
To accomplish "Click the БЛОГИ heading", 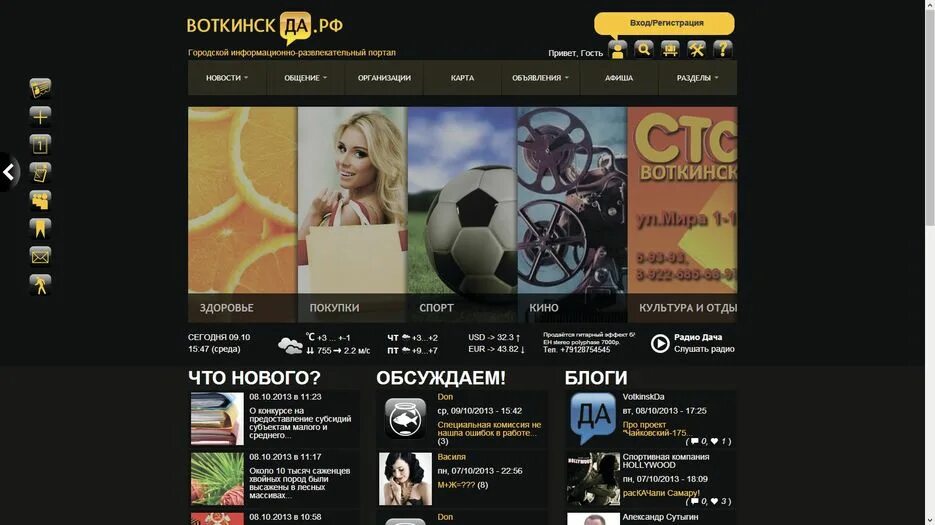I will [596, 378].
